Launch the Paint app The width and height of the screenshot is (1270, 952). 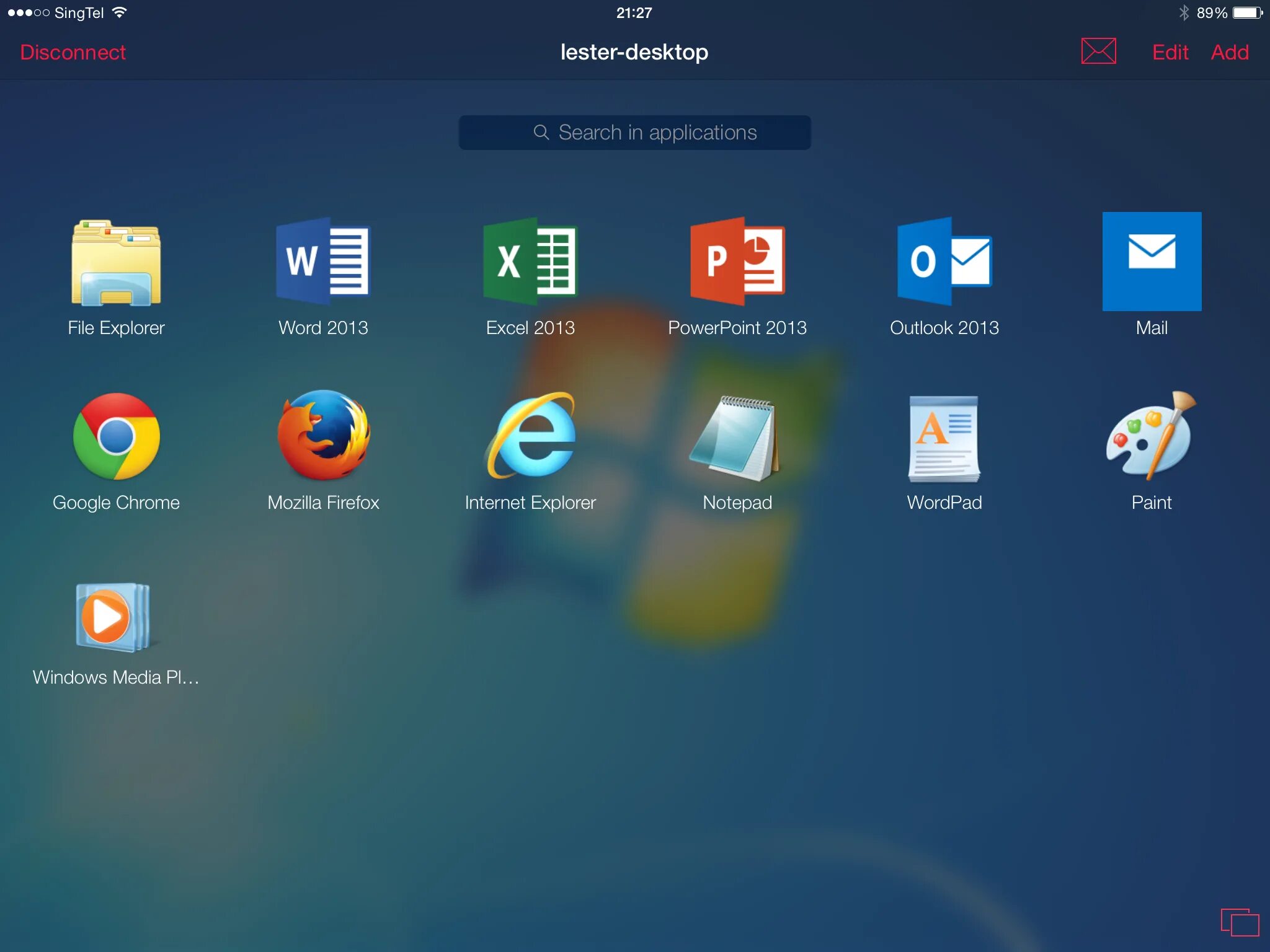(x=1152, y=436)
